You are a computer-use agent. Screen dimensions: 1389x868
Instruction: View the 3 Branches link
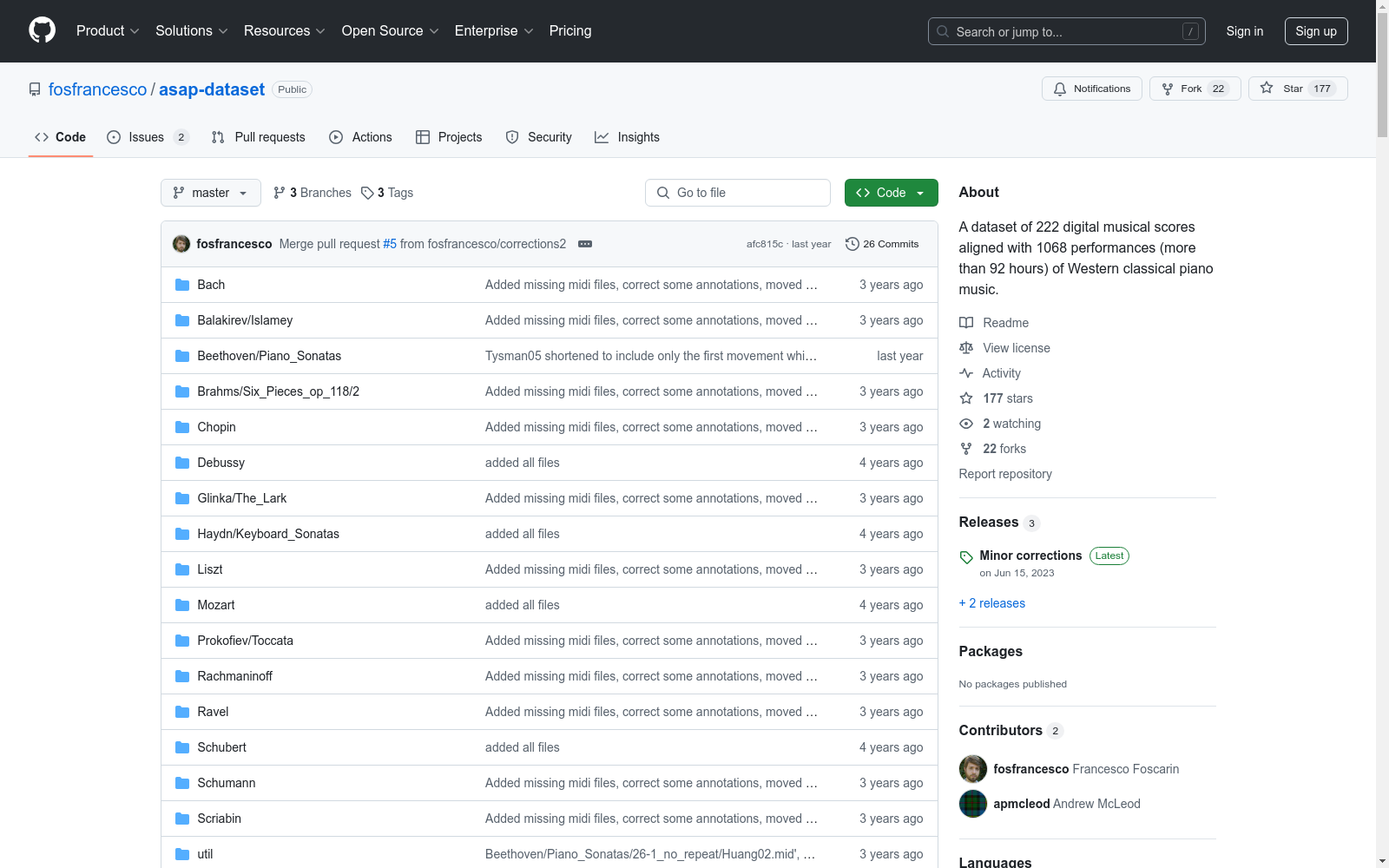(313, 193)
